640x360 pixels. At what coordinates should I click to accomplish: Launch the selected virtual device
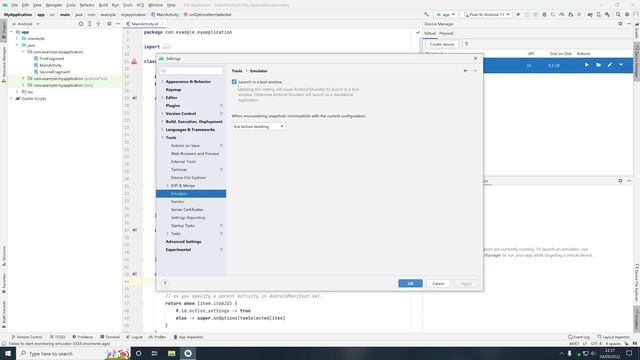coord(587,65)
